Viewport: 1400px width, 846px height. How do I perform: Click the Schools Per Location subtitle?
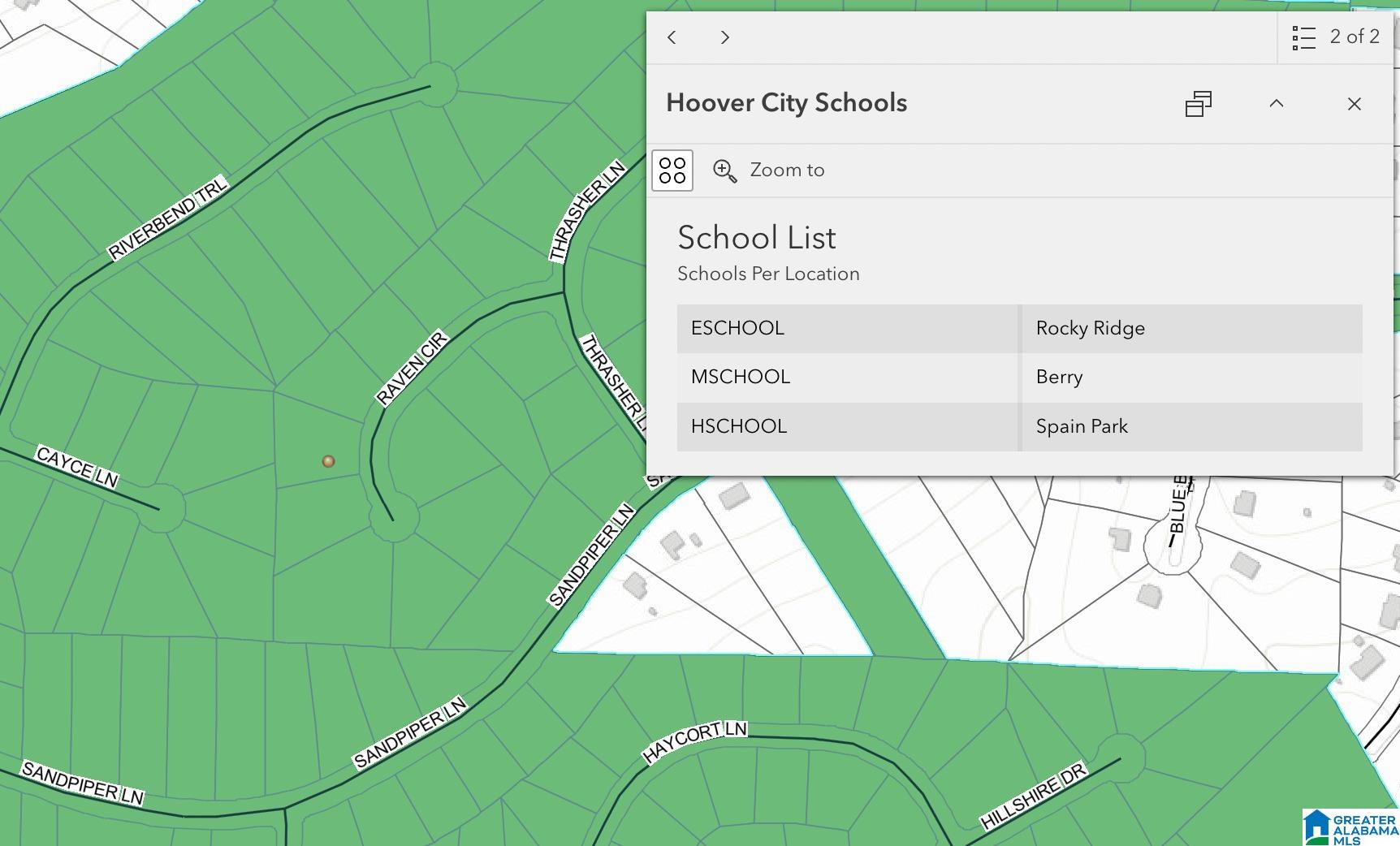[x=768, y=274]
